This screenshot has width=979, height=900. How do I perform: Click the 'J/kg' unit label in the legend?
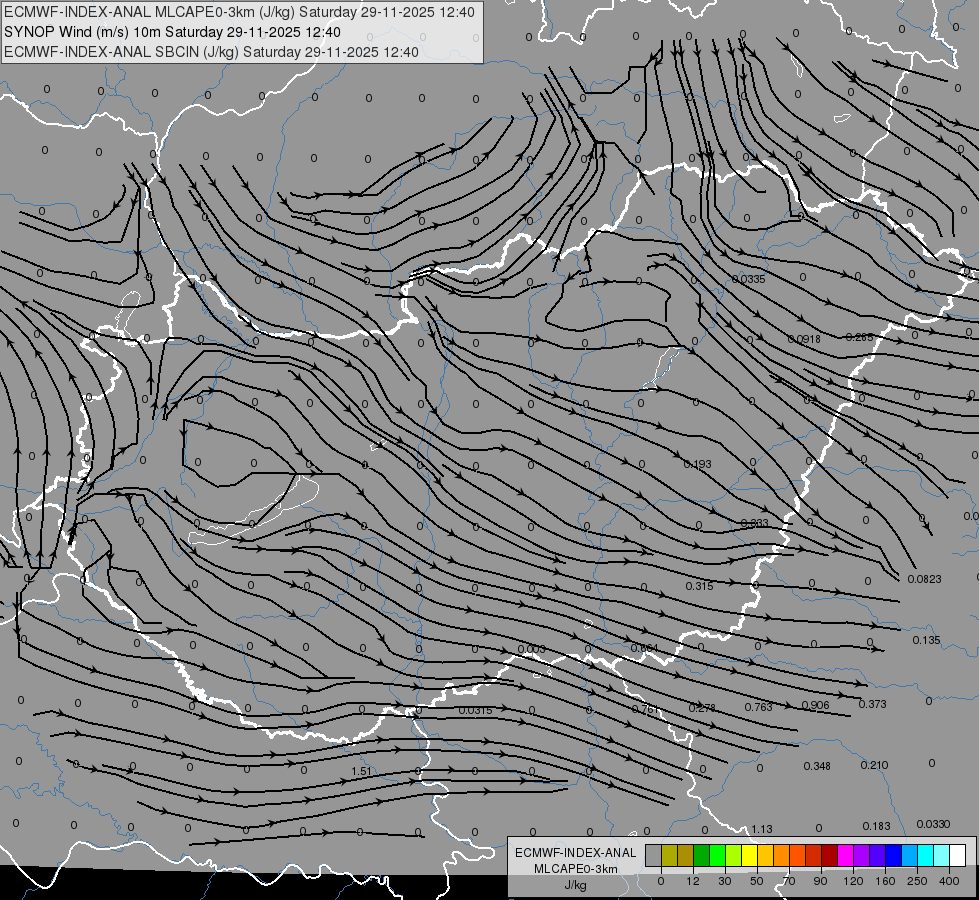576,885
